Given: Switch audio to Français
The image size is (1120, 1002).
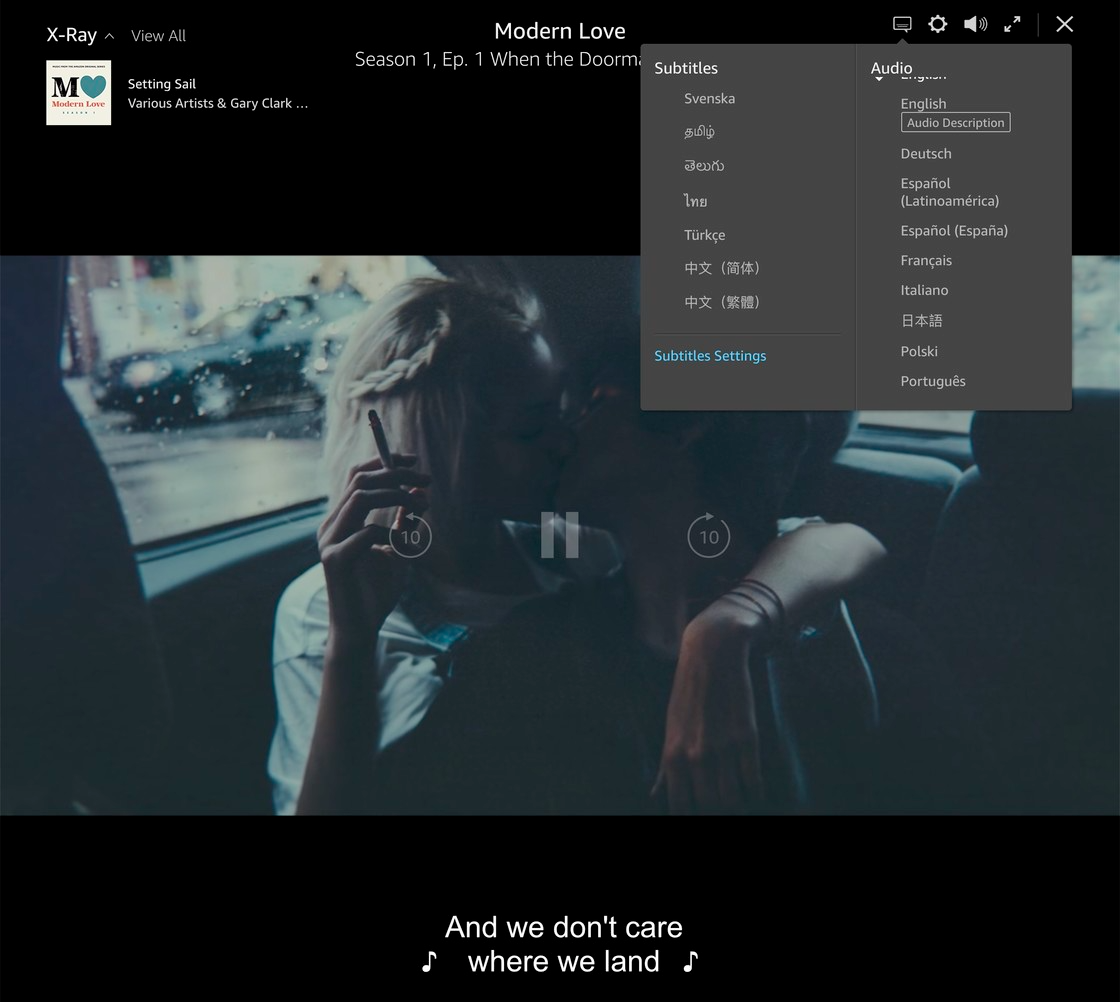Looking at the screenshot, I should click(x=925, y=260).
